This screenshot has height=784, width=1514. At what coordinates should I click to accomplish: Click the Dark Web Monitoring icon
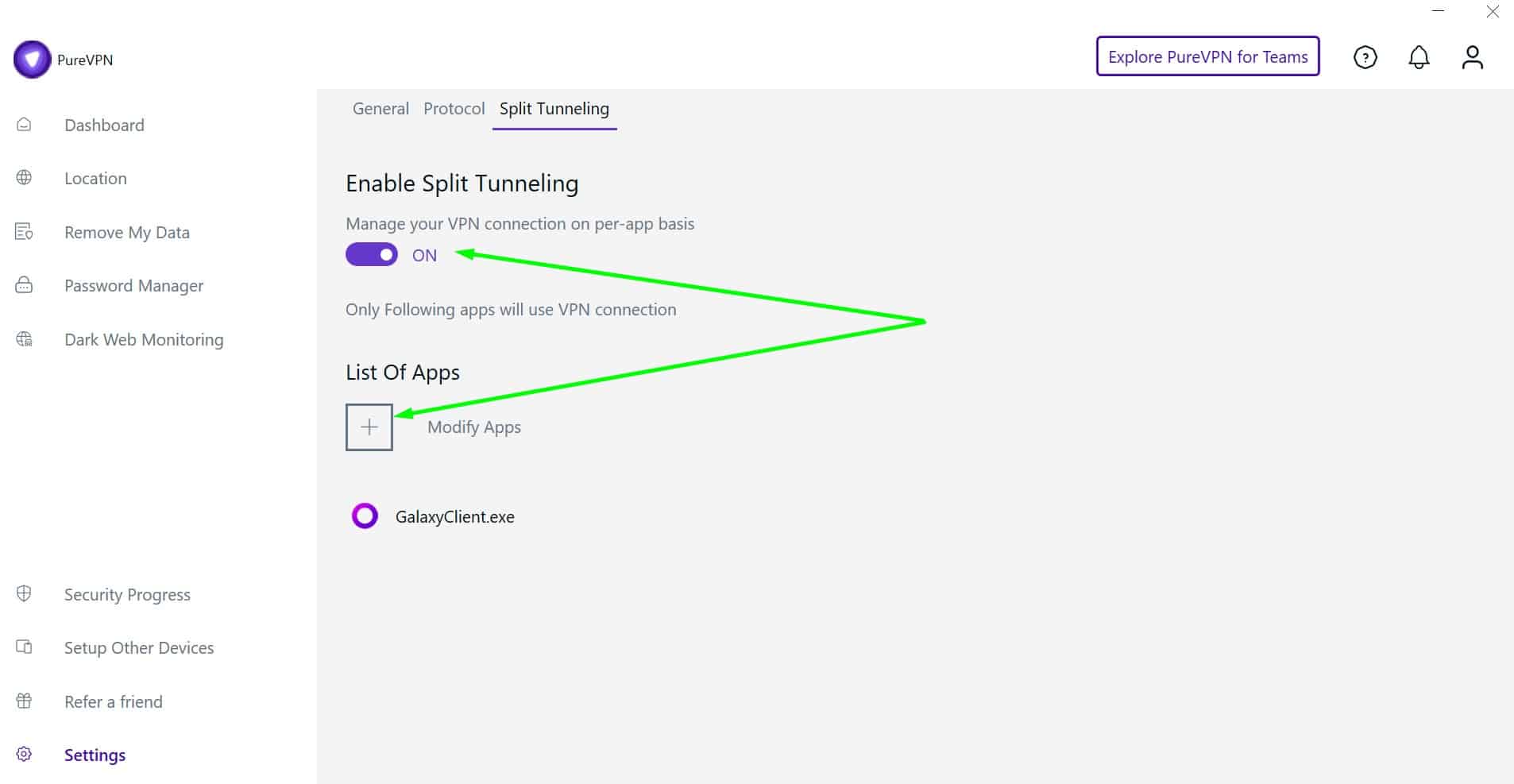click(25, 339)
